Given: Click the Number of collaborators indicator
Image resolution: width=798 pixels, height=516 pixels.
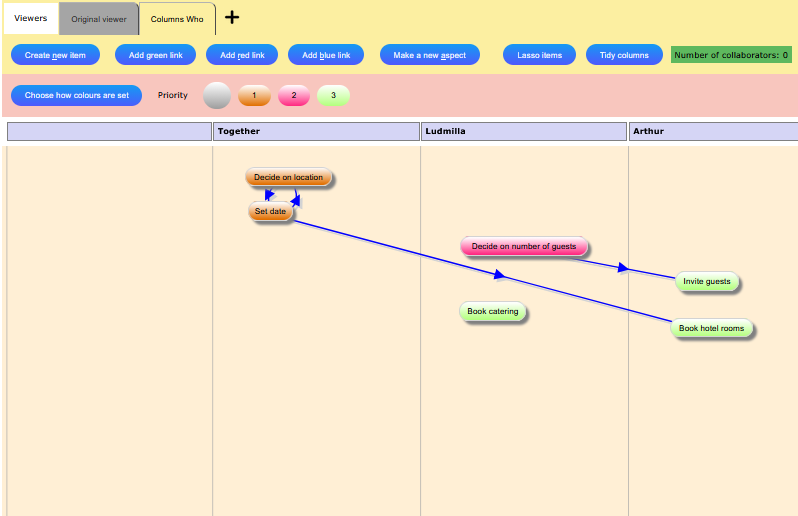Looking at the screenshot, I should pyautogui.click(x=731, y=55).
